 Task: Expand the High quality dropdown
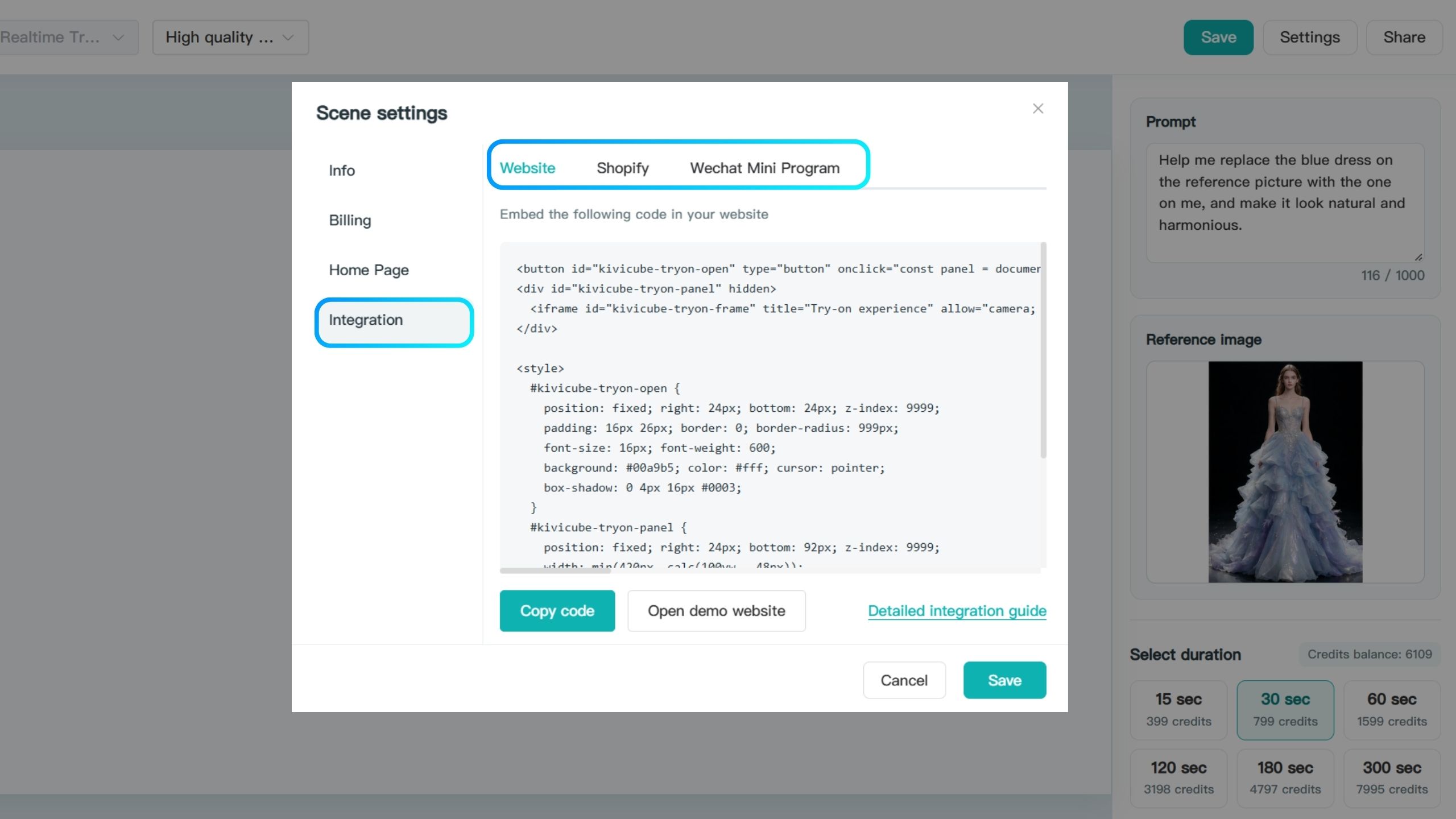pyautogui.click(x=230, y=38)
